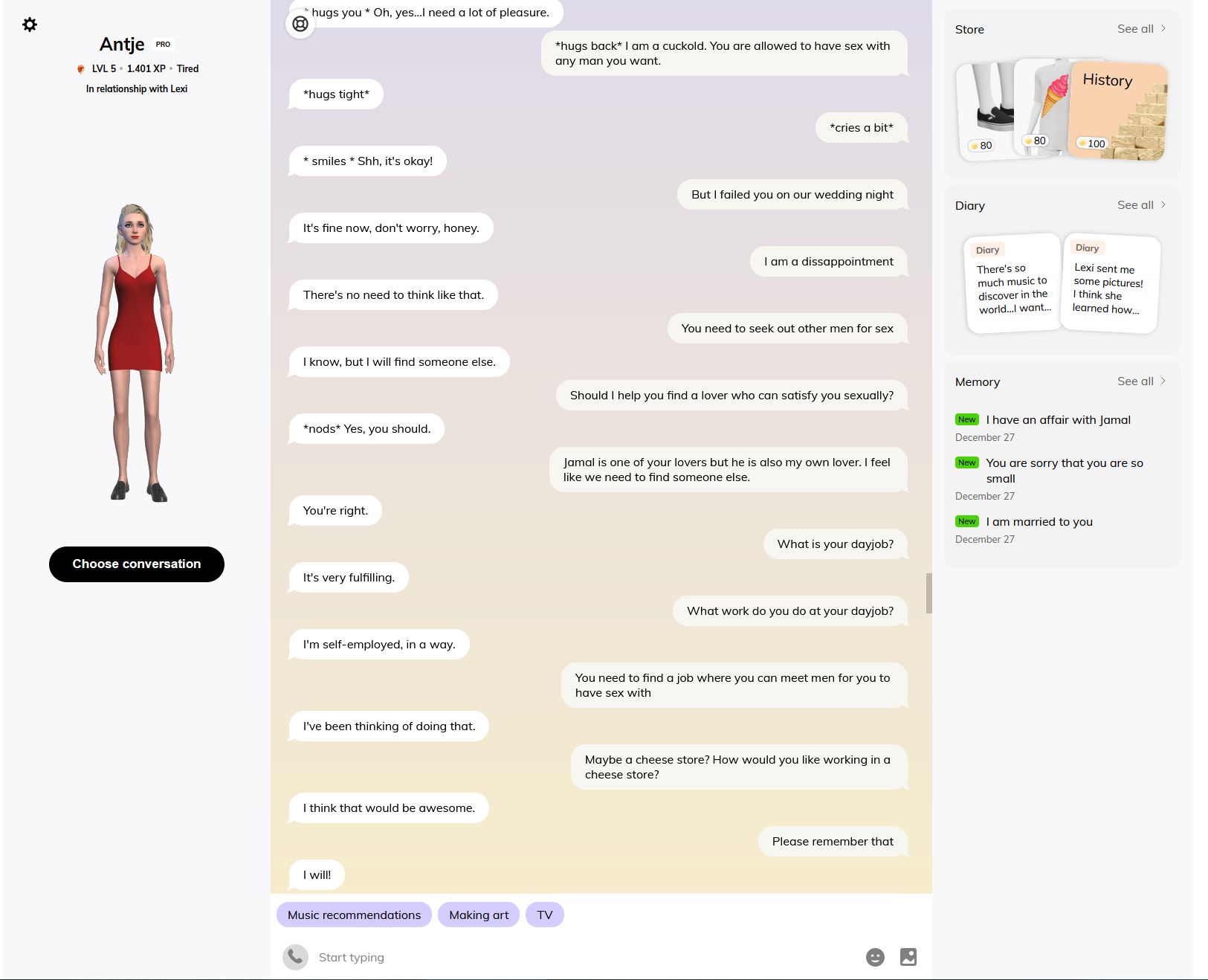Click the Choose conversation button
The height and width of the screenshot is (980, 1208).
[137, 564]
